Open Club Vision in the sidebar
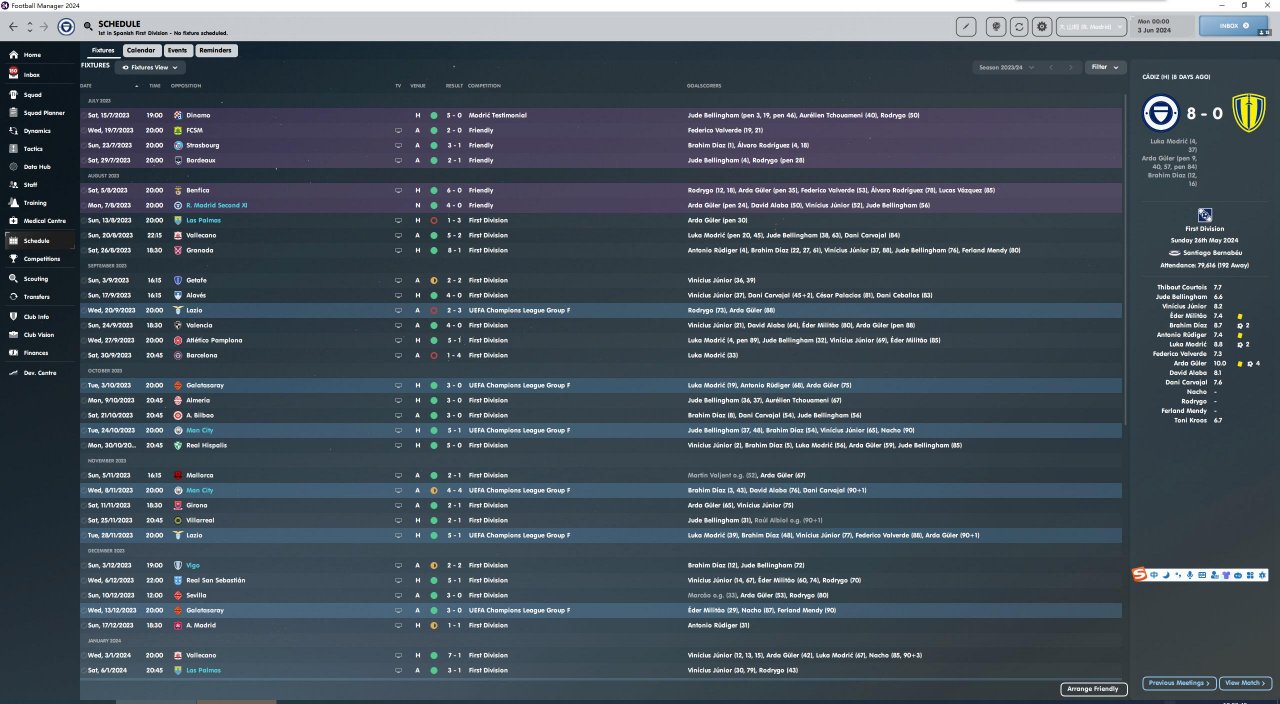The height and width of the screenshot is (704, 1280). click(x=38, y=335)
